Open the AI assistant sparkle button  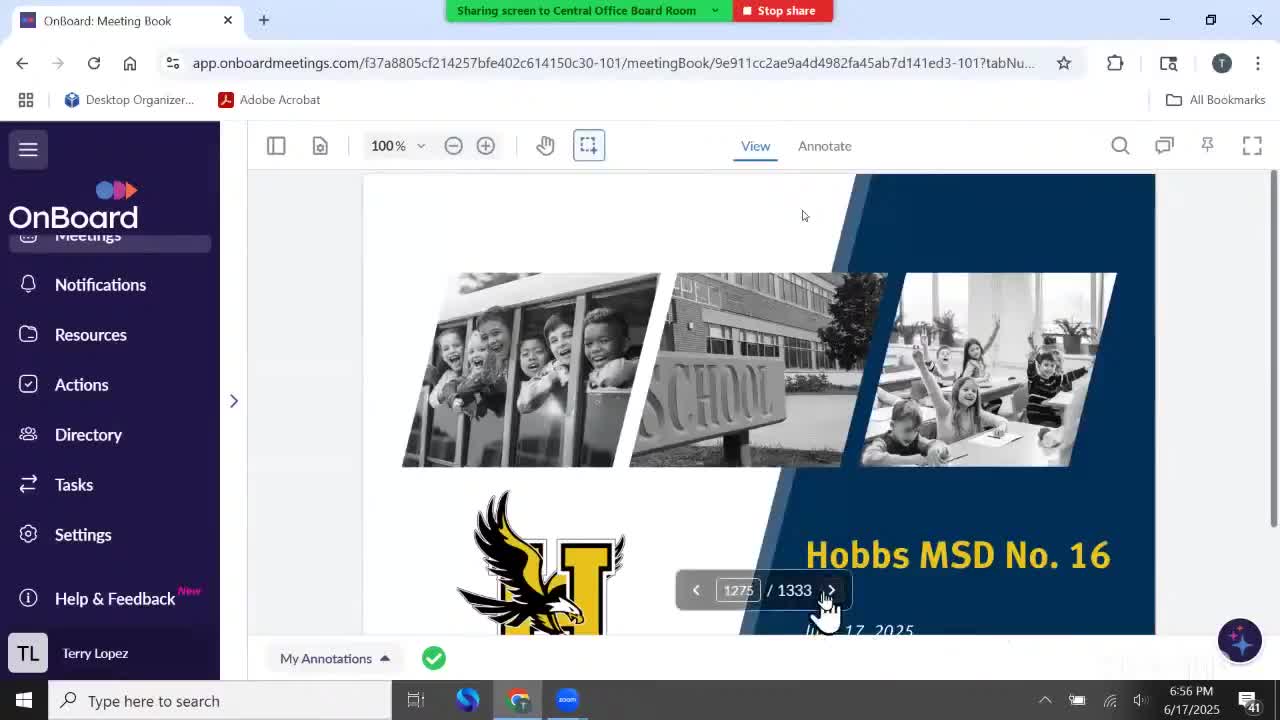(x=1240, y=641)
